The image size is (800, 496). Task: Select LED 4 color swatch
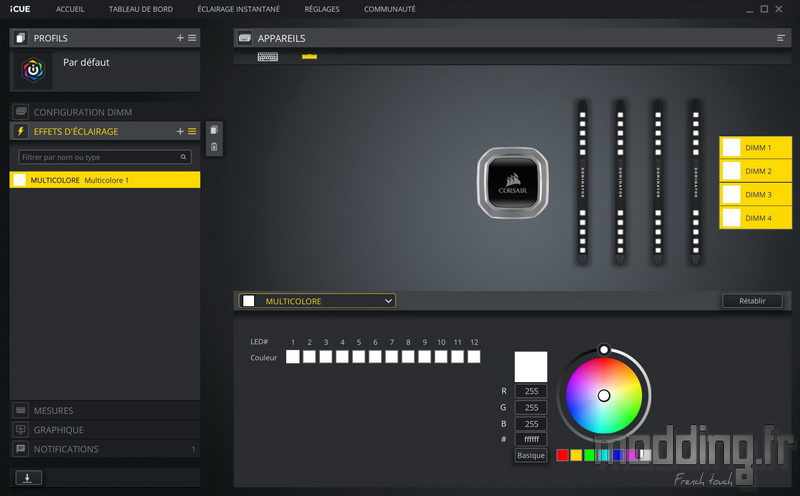(342, 357)
